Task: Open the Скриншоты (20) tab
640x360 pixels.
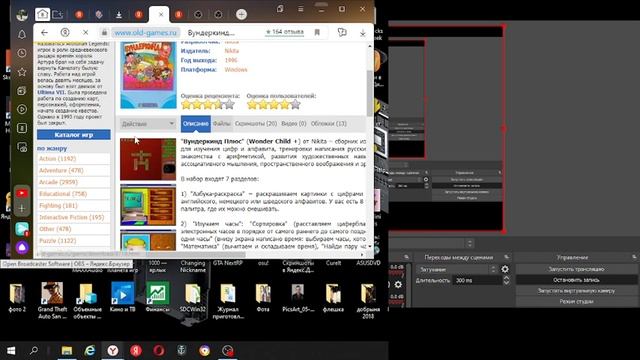Action: coord(256,124)
